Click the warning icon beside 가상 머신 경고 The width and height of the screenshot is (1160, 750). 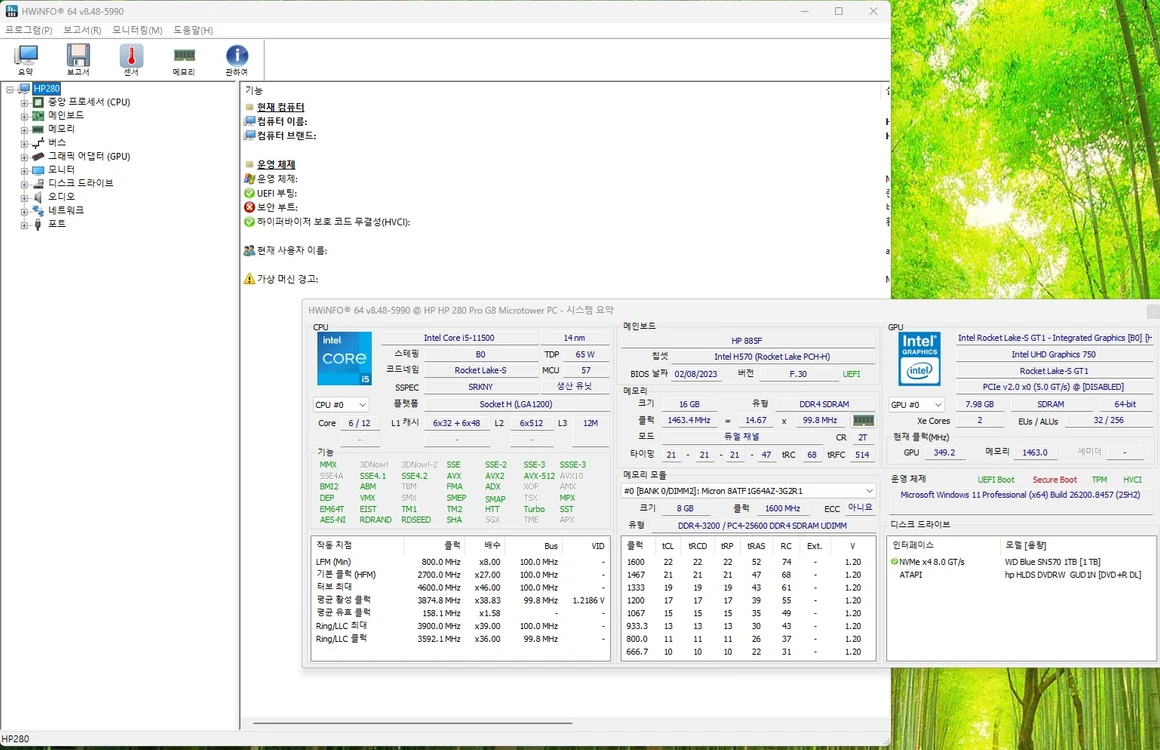tap(249, 279)
